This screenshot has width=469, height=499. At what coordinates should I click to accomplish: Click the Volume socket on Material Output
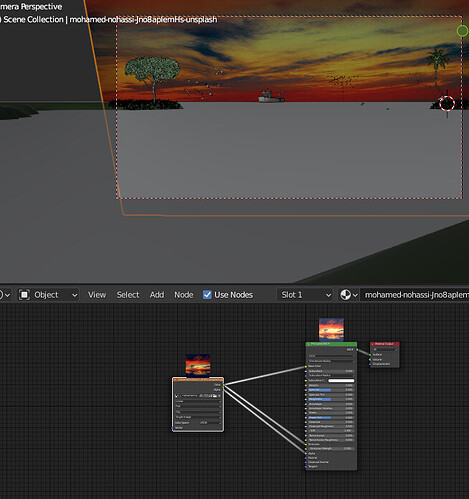[x=370, y=359]
